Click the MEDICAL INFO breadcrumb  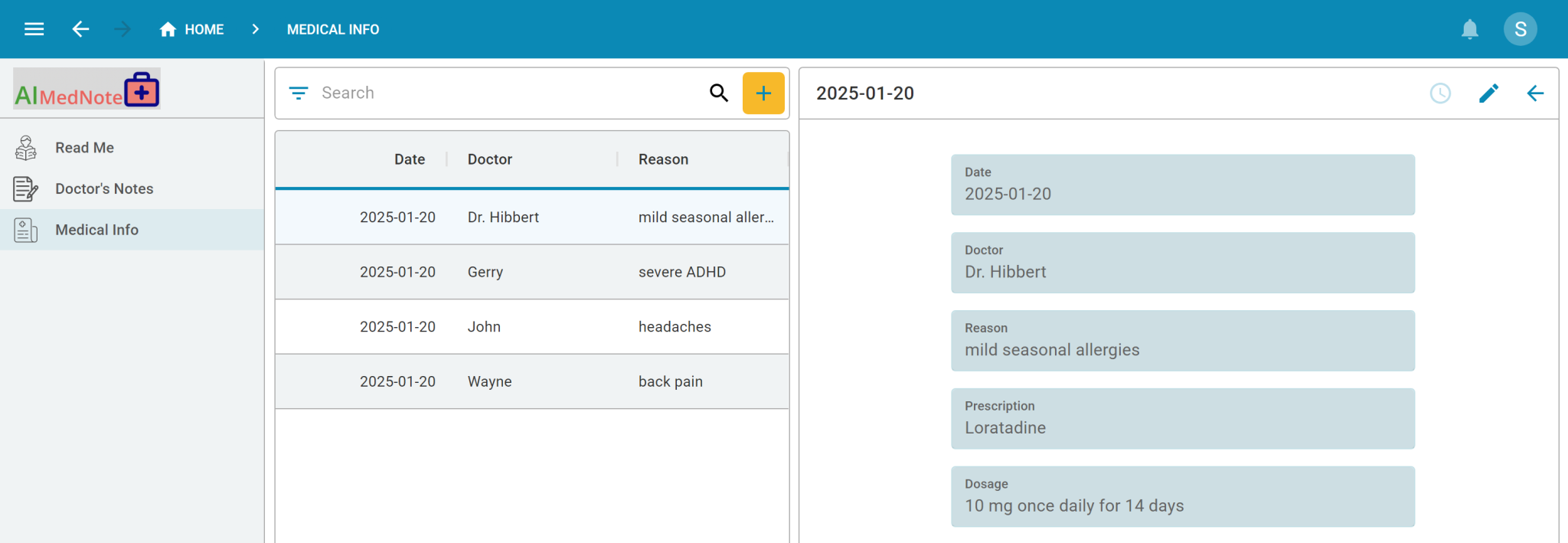pos(333,29)
